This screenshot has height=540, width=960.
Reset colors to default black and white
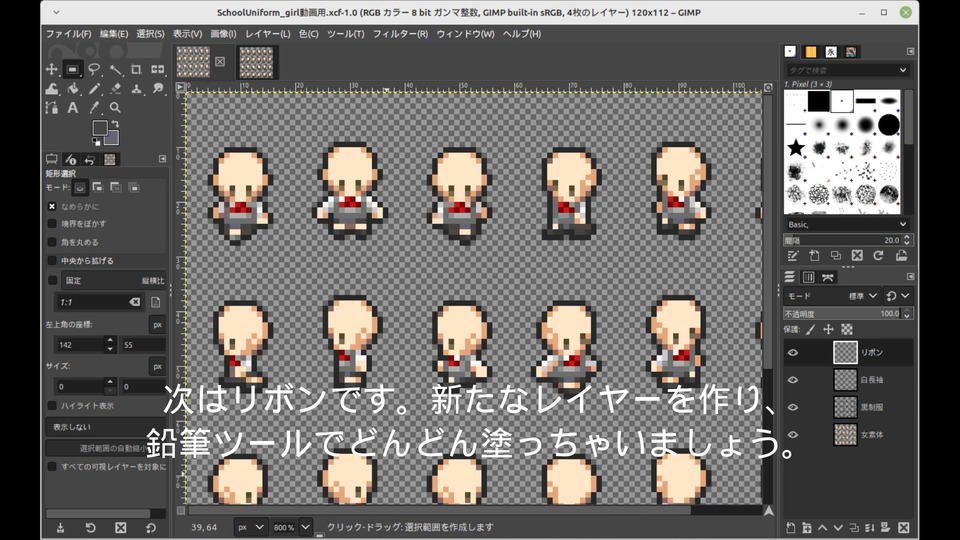pos(96,142)
